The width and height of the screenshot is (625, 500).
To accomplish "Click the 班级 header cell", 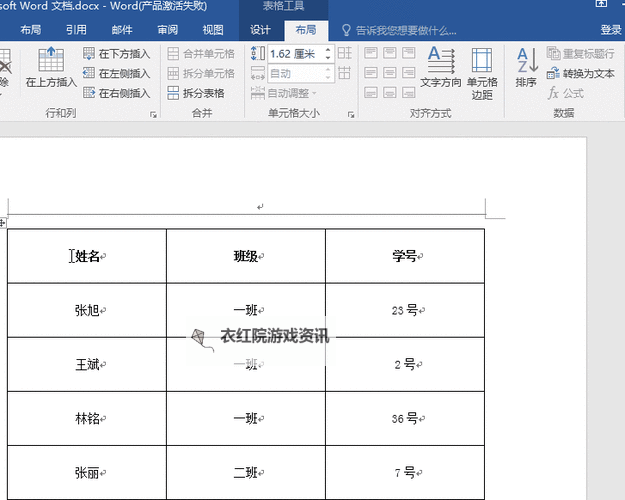I will point(246,256).
